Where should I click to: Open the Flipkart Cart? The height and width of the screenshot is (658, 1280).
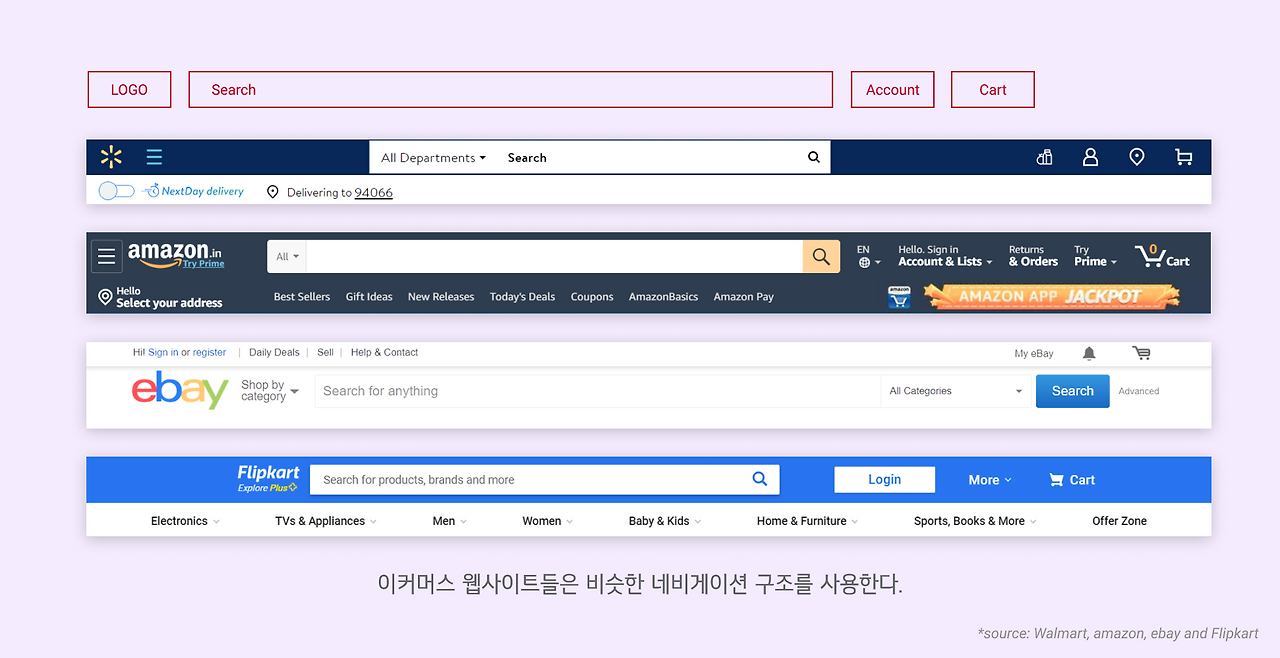(1071, 480)
